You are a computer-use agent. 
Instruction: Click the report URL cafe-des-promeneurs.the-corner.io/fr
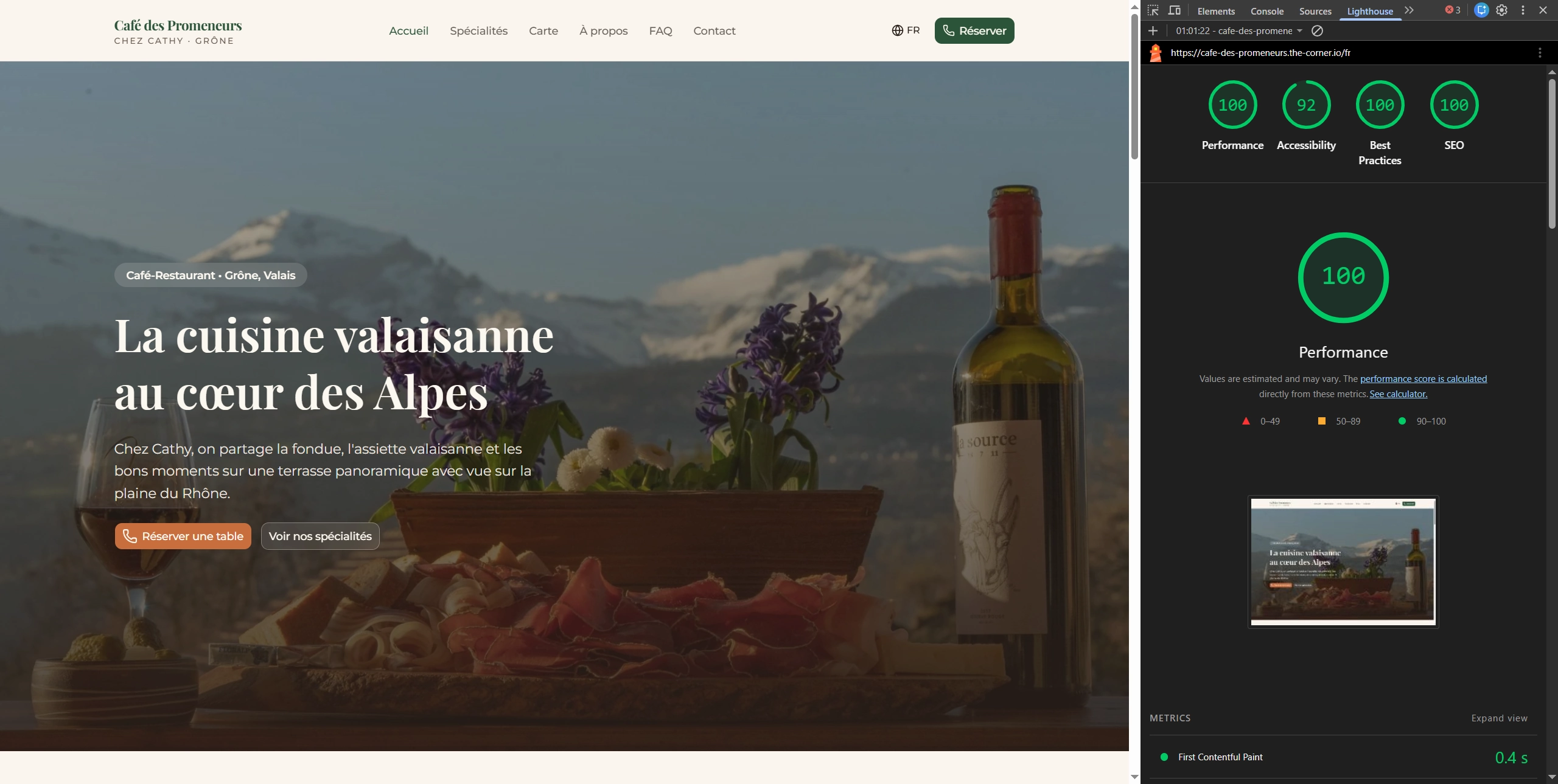(1260, 53)
